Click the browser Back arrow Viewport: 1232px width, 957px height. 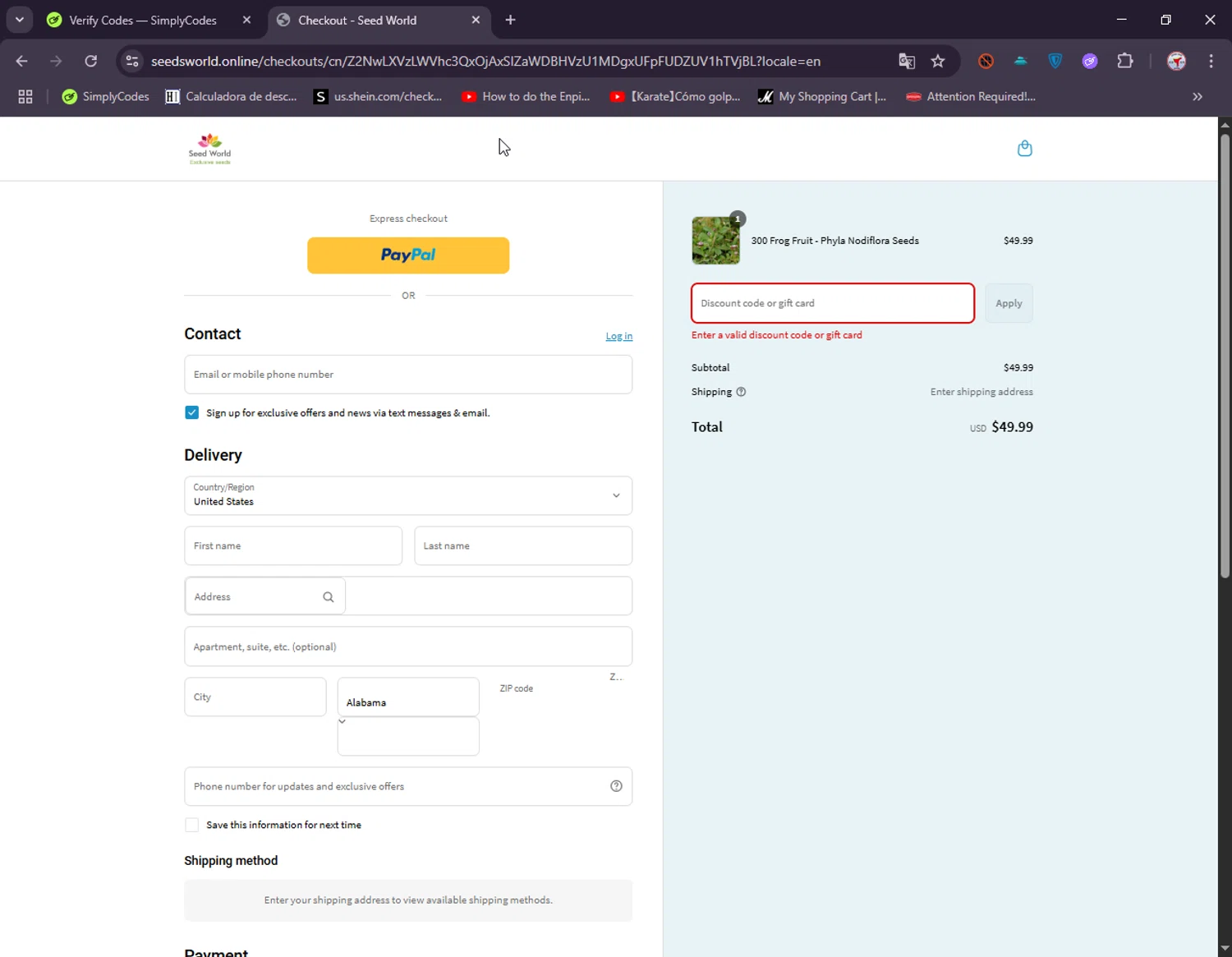pyautogui.click(x=22, y=61)
